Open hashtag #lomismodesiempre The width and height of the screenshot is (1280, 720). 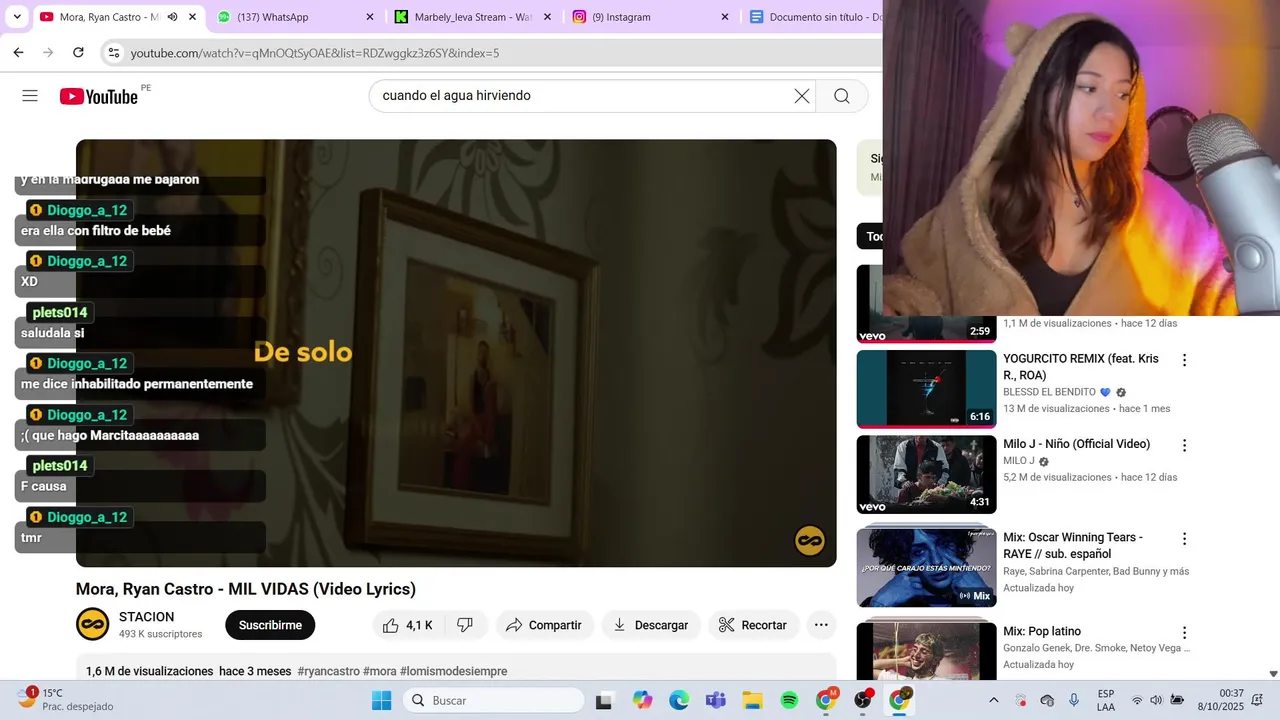(454, 671)
